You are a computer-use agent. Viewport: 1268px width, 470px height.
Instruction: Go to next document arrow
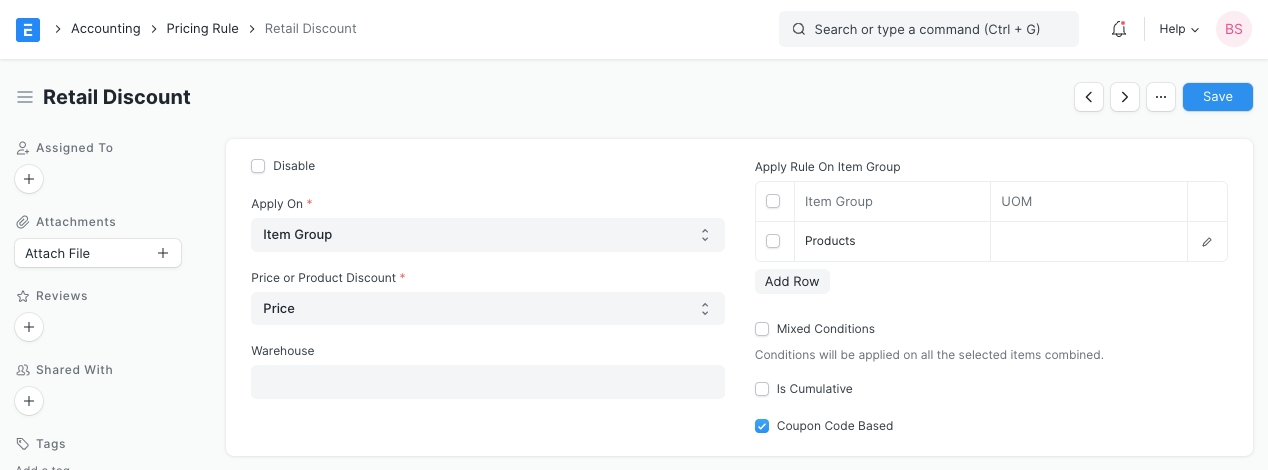1125,97
